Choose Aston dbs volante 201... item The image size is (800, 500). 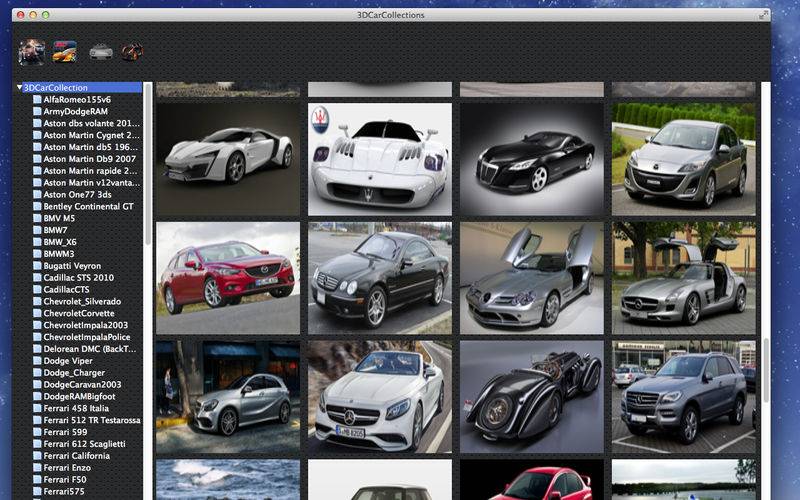coord(91,123)
